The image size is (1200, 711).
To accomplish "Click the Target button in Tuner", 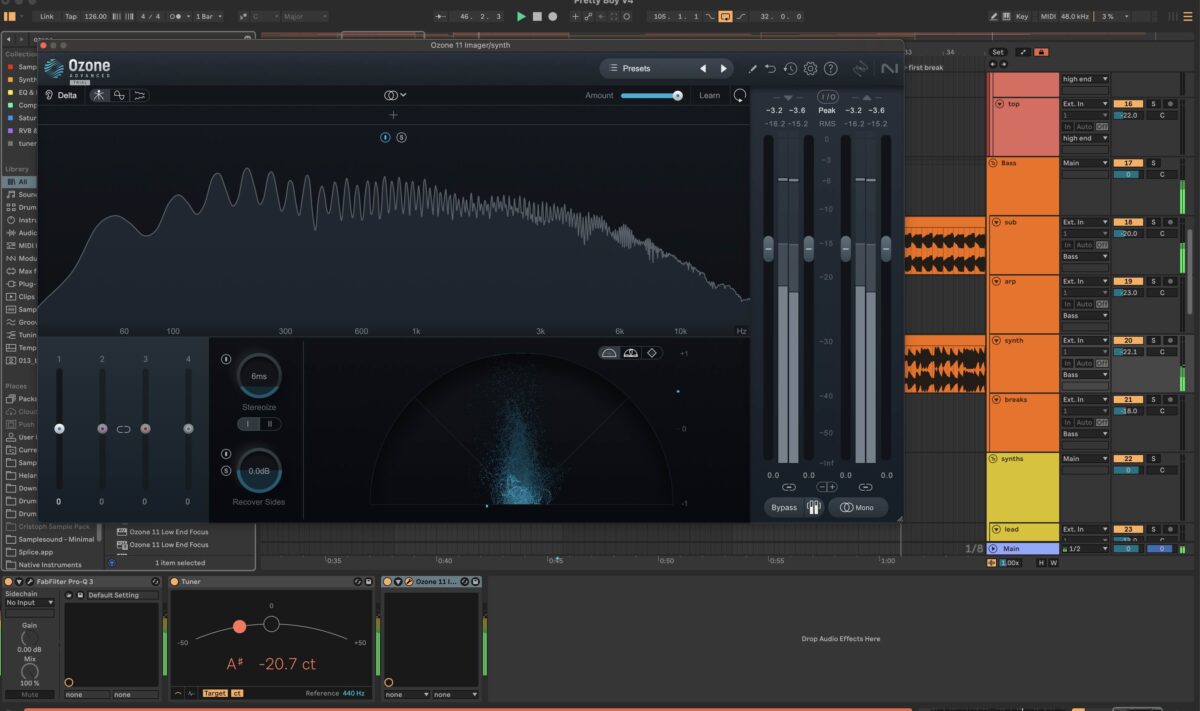I will coord(215,693).
